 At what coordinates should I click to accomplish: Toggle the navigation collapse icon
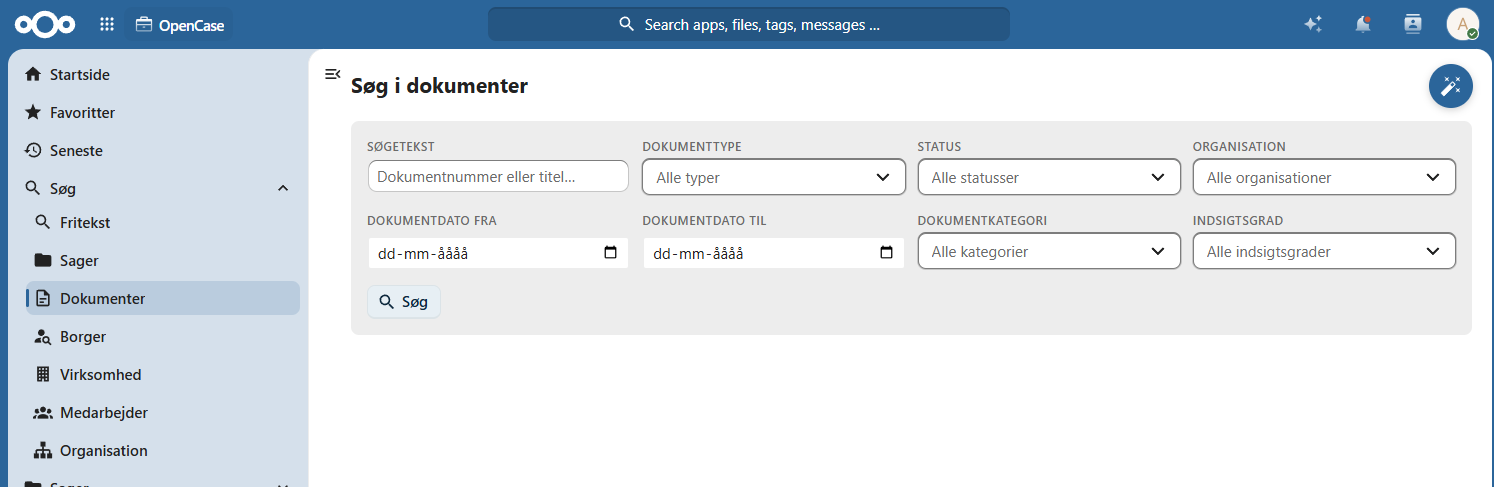pyautogui.click(x=333, y=74)
